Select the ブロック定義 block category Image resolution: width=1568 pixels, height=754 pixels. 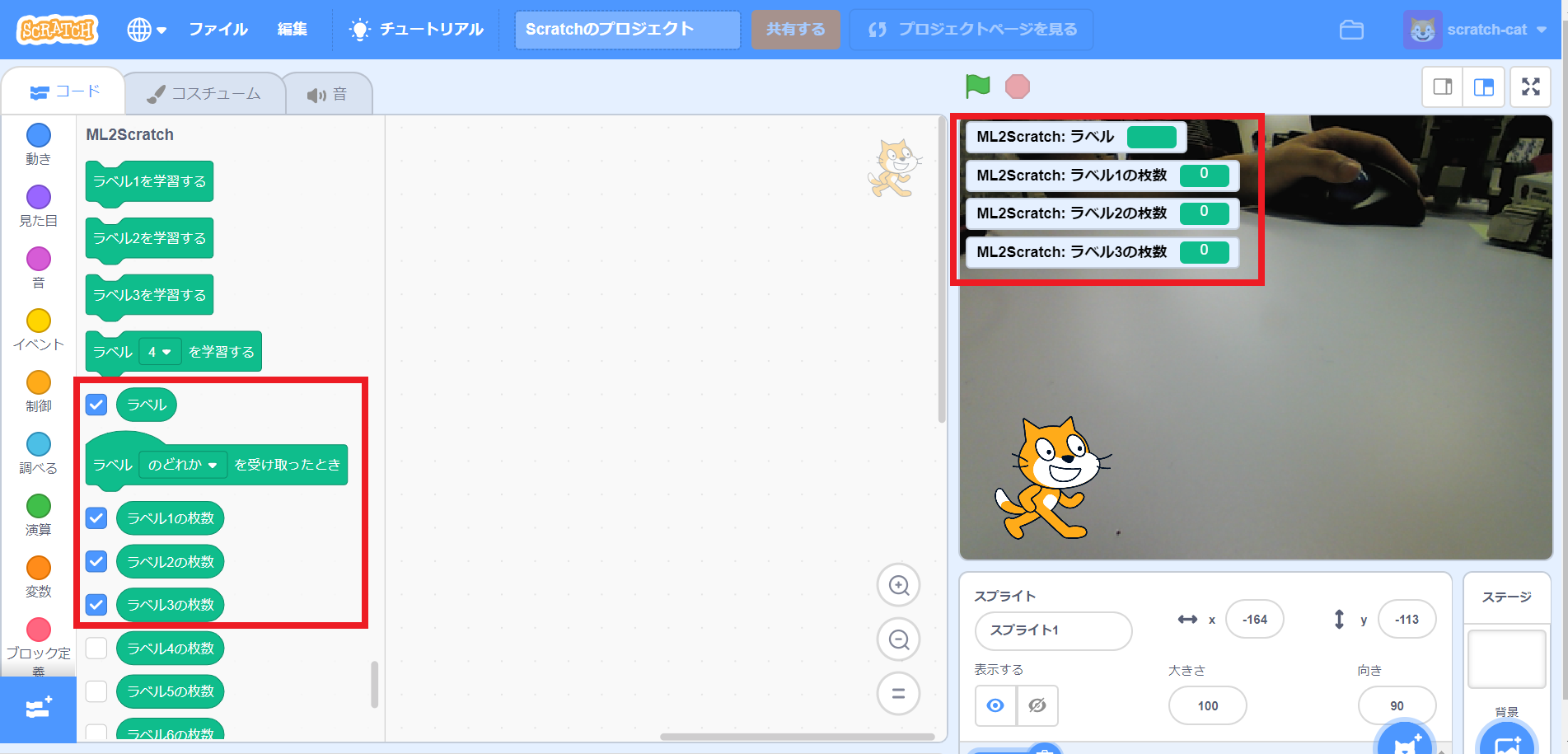click(39, 647)
